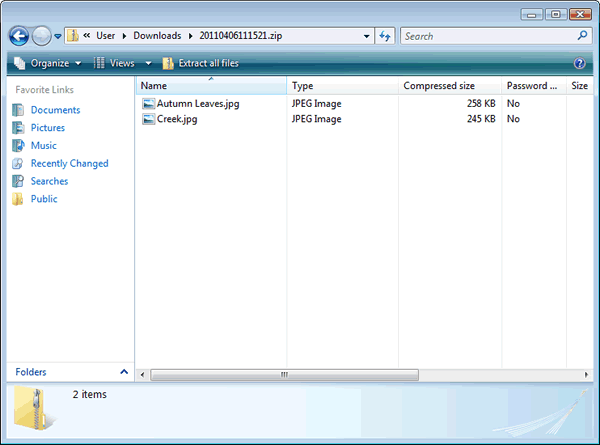Screen dimensions: 600x445
Task: Sort by the Name column header
Action: pos(211,86)
